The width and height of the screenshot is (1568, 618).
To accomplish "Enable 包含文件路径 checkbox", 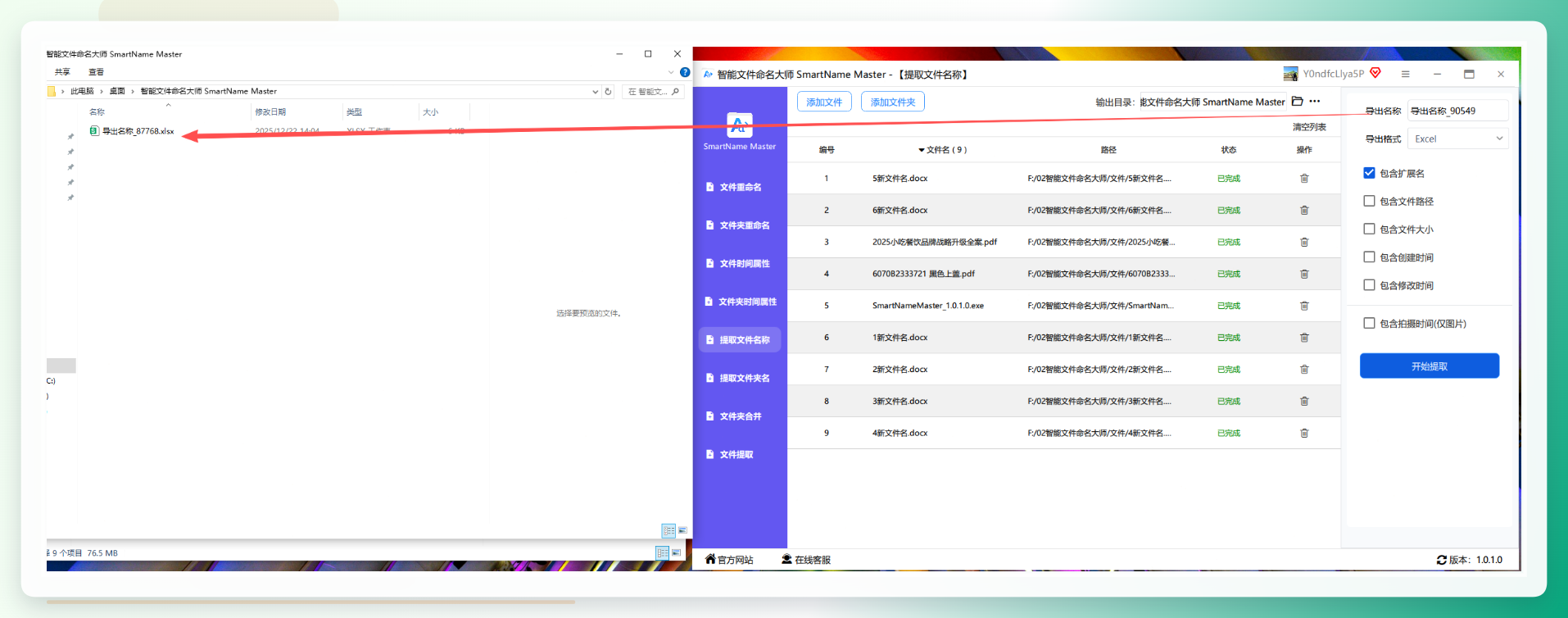I will (1369, 201).
